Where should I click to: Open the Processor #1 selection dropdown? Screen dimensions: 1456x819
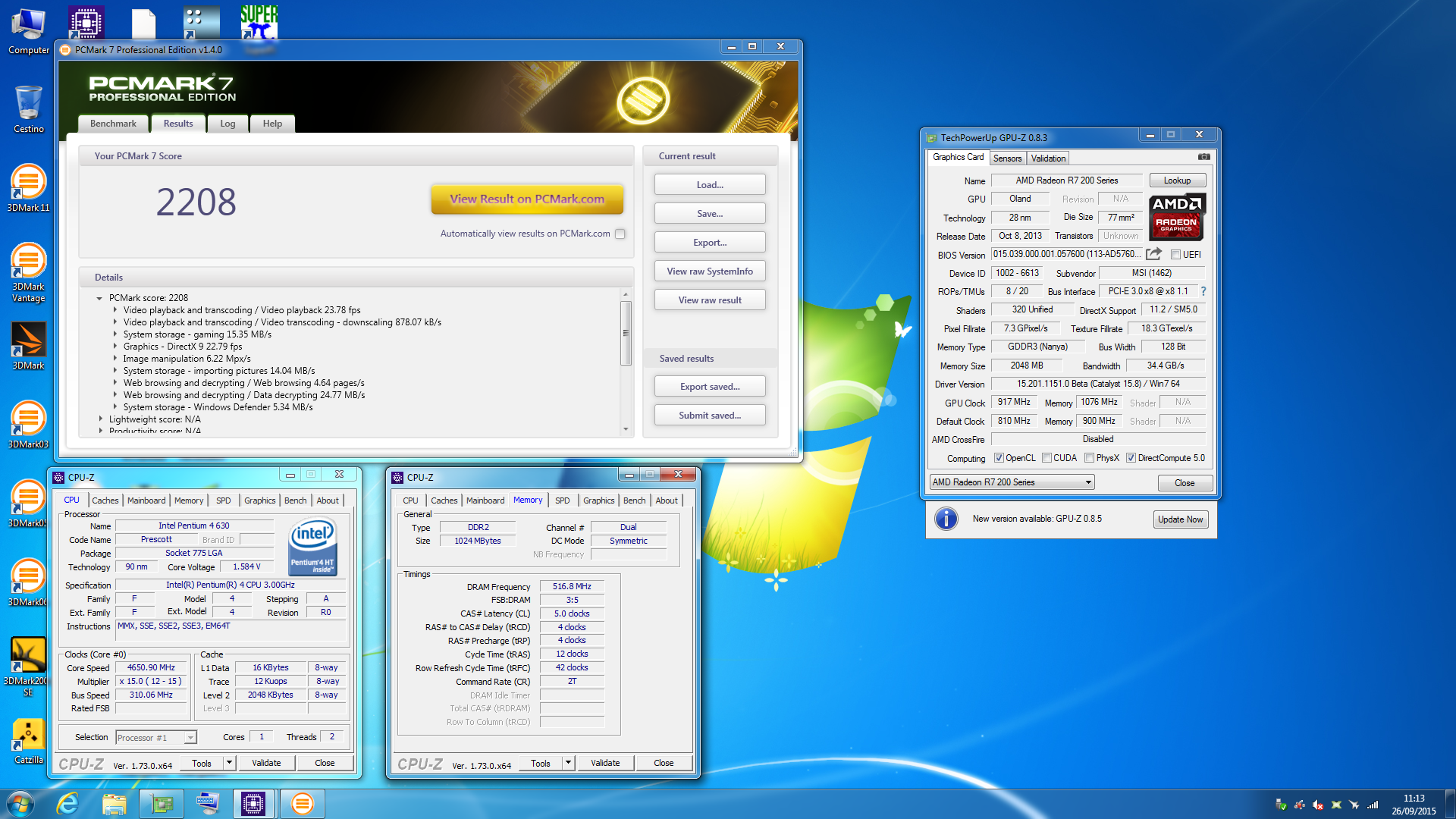pyautogui.click(x=156, y=738)
